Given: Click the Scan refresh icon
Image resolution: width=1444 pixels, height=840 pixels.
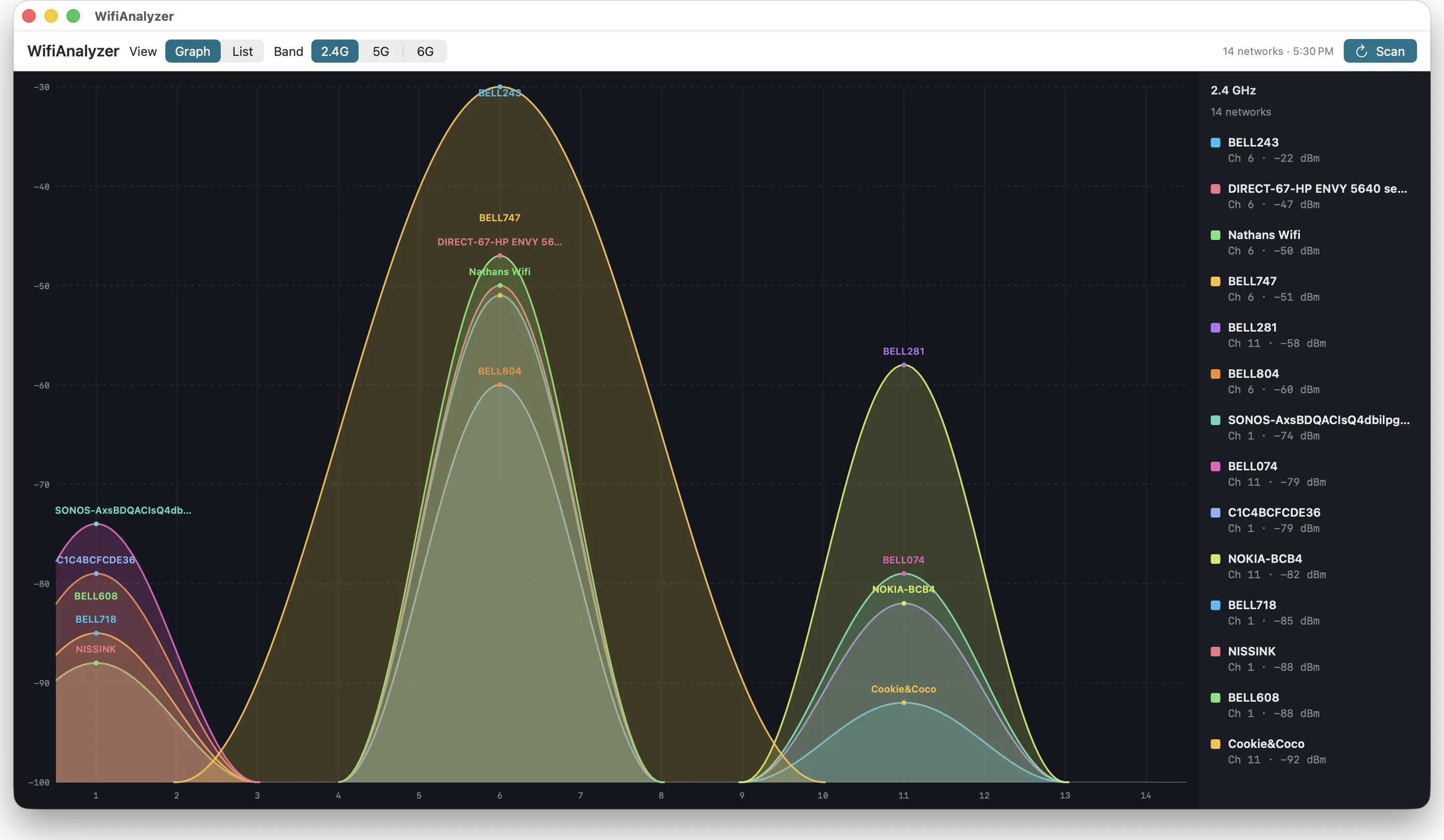Looking at the screenshot, I should click(1362, 51).
